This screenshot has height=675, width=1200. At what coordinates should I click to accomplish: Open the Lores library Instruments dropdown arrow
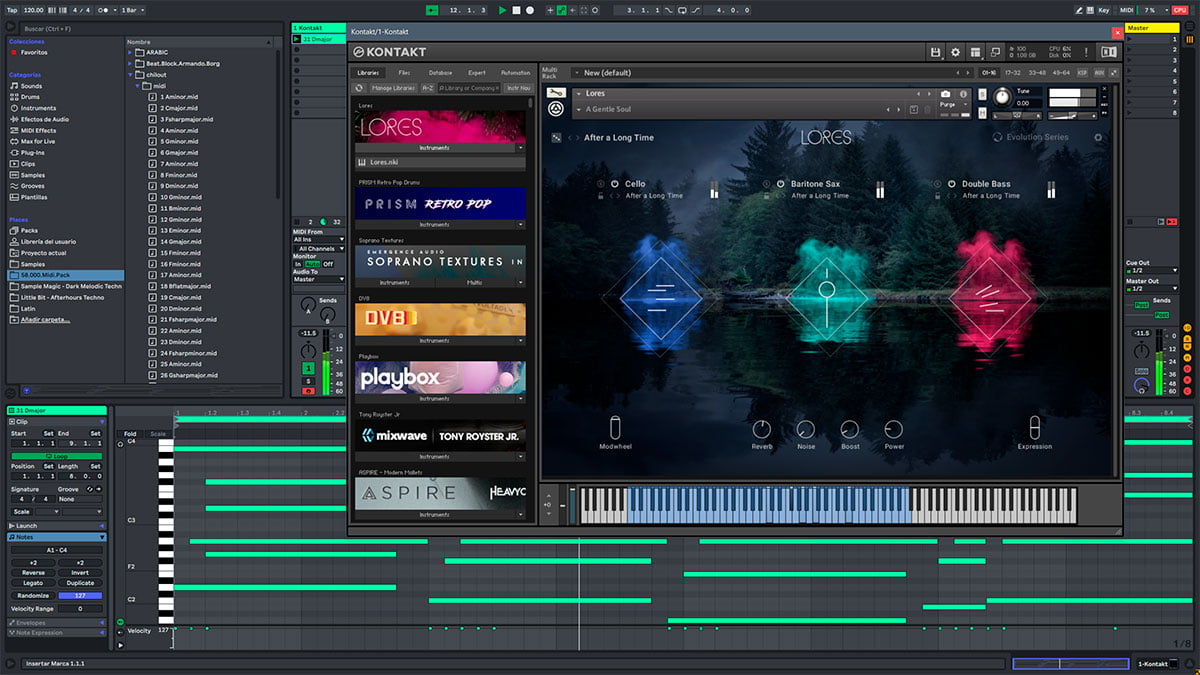(520, 147)
